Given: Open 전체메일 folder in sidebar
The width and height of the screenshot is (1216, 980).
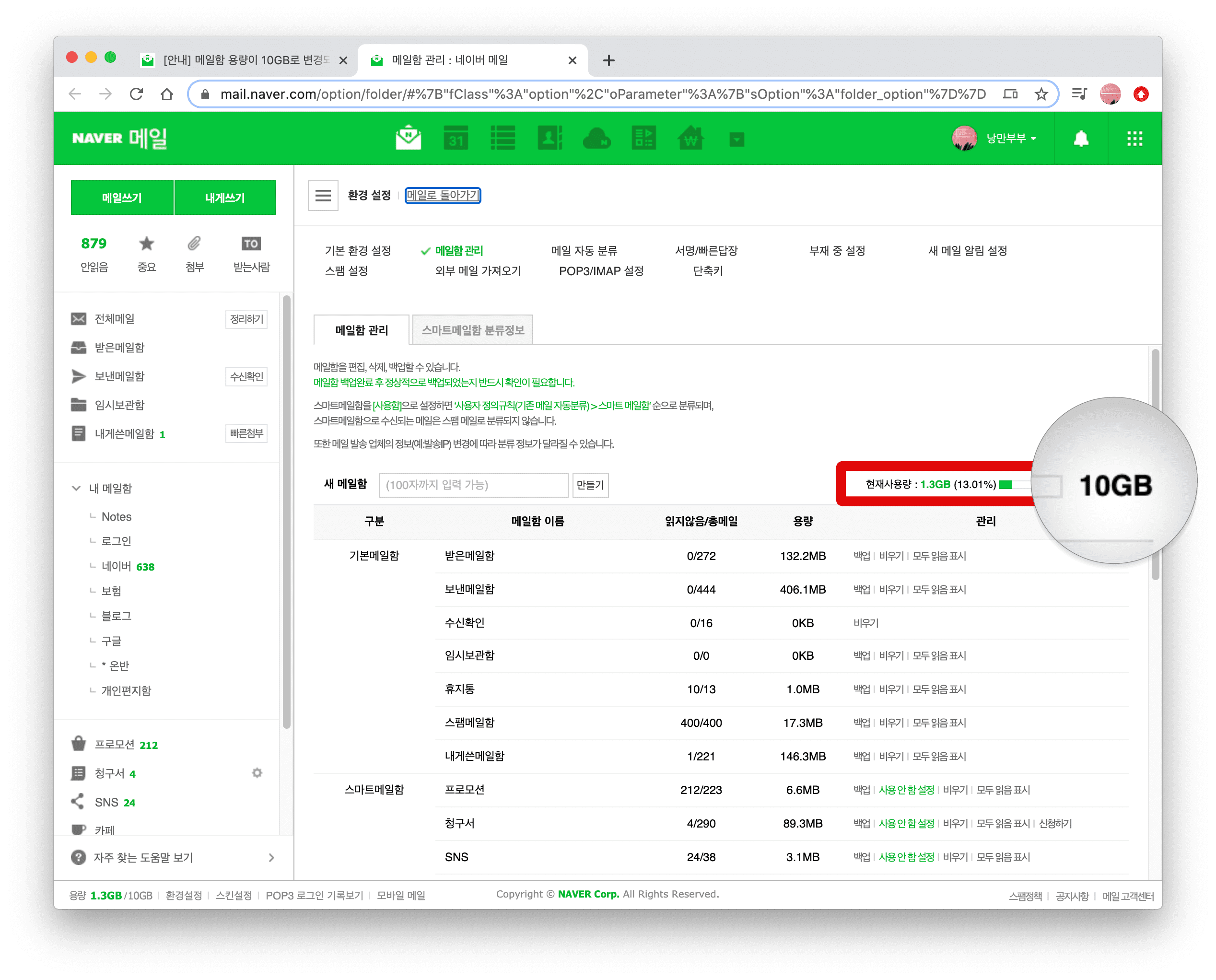Looking at the screenshot, I should coord(114,319).
